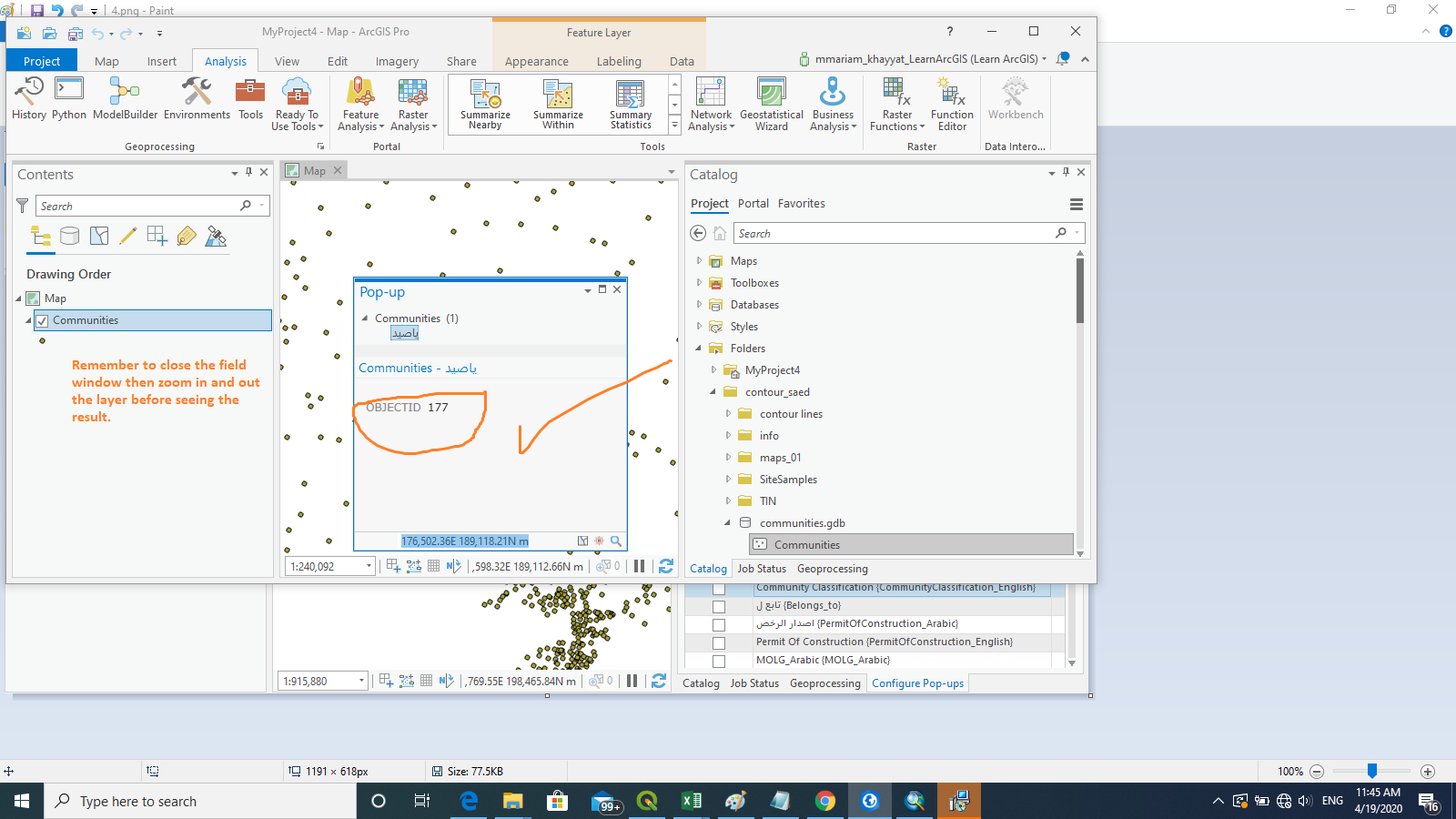
Task: Open the Python window from the ribbon
Action: (69, 98)
